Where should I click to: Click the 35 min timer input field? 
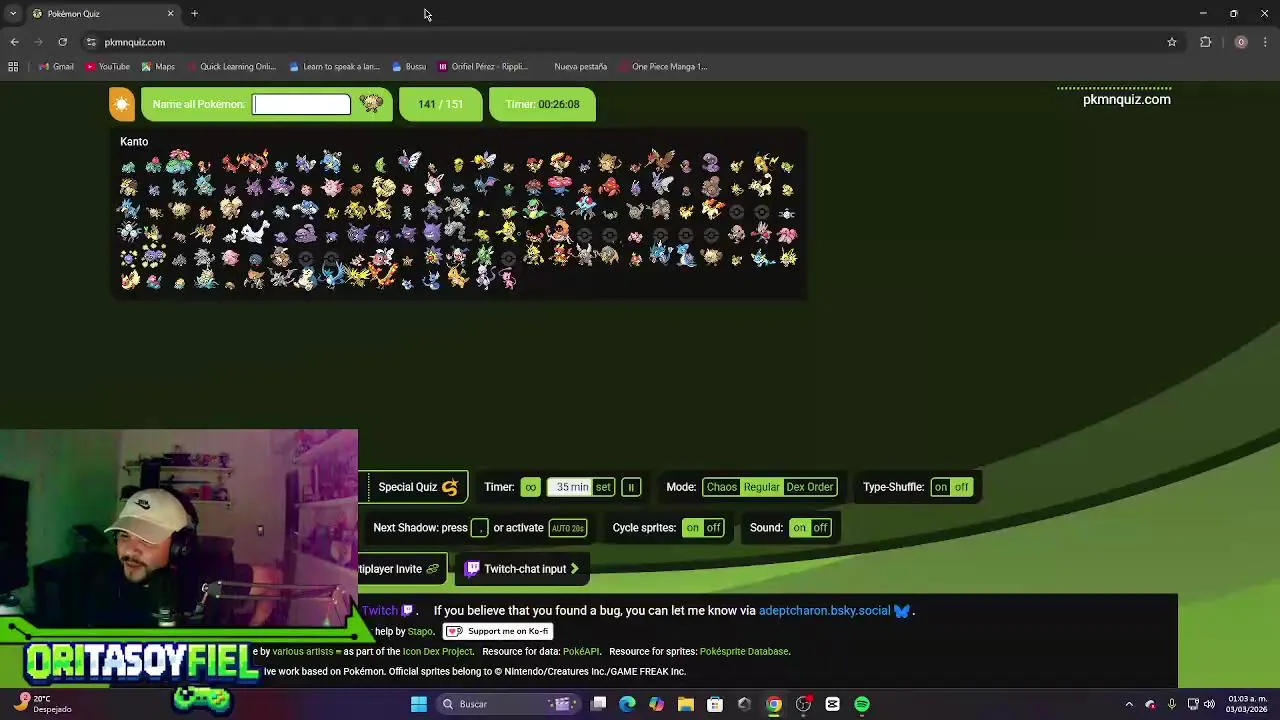pos(570,487)
